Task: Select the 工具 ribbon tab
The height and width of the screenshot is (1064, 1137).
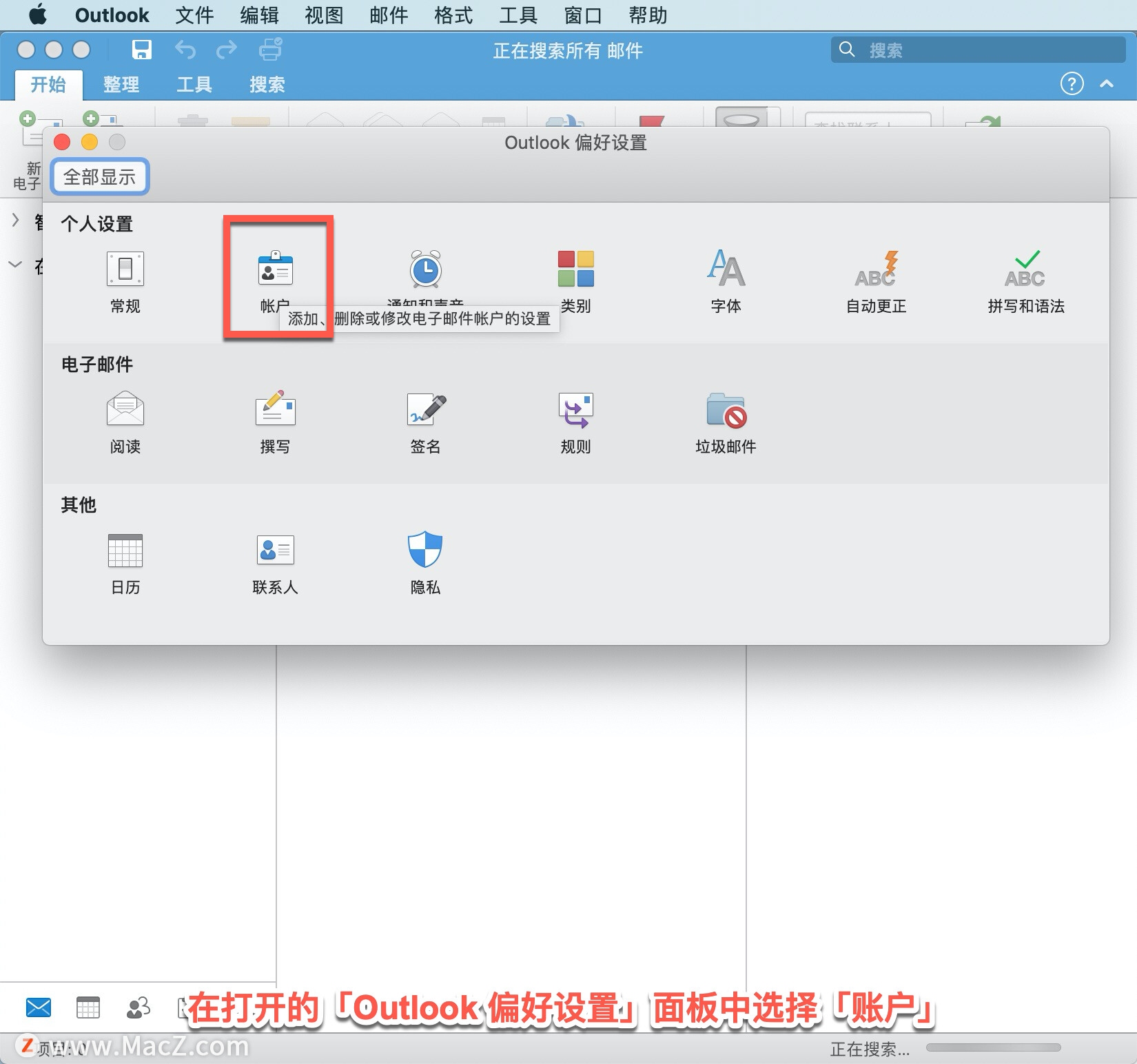Action: tap(194, 84)
